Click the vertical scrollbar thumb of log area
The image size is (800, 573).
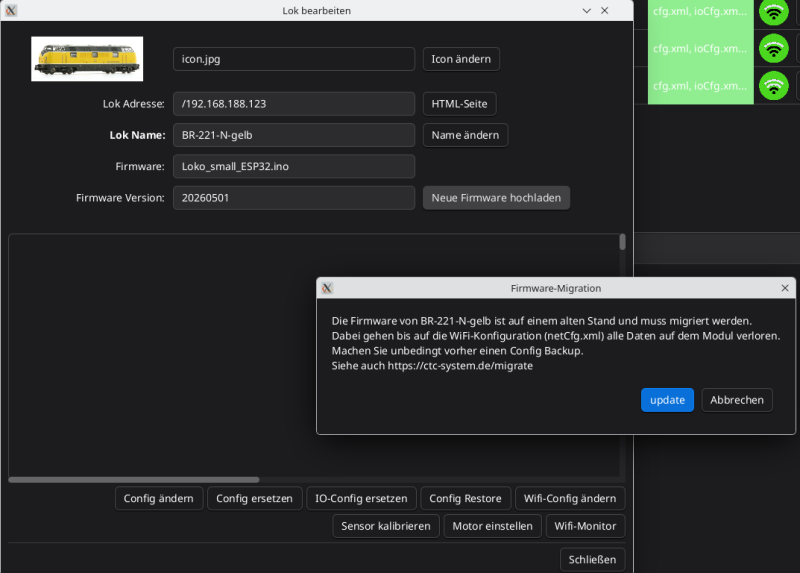(622, 242)
